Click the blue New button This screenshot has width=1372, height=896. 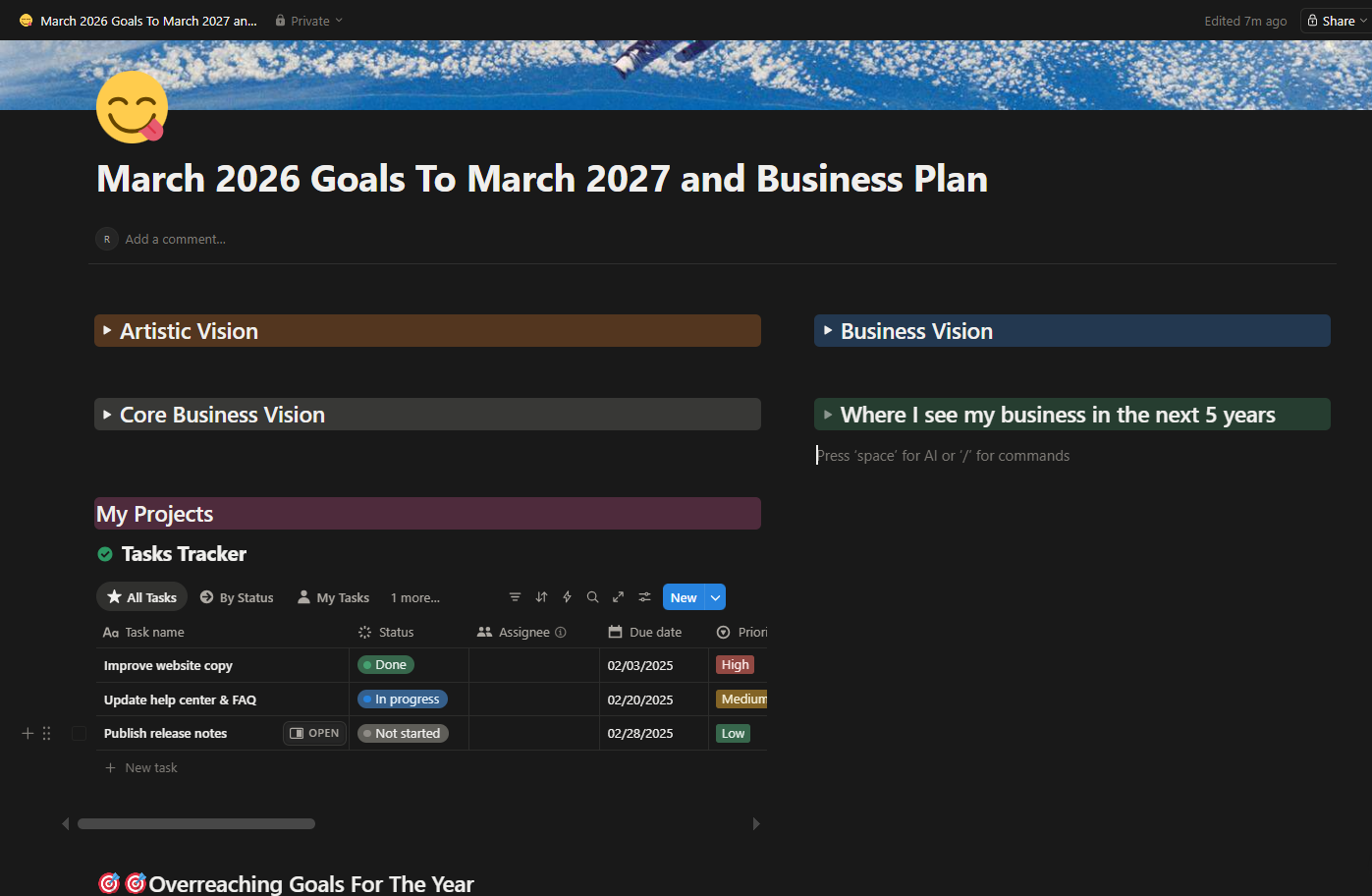pos(684,597)
